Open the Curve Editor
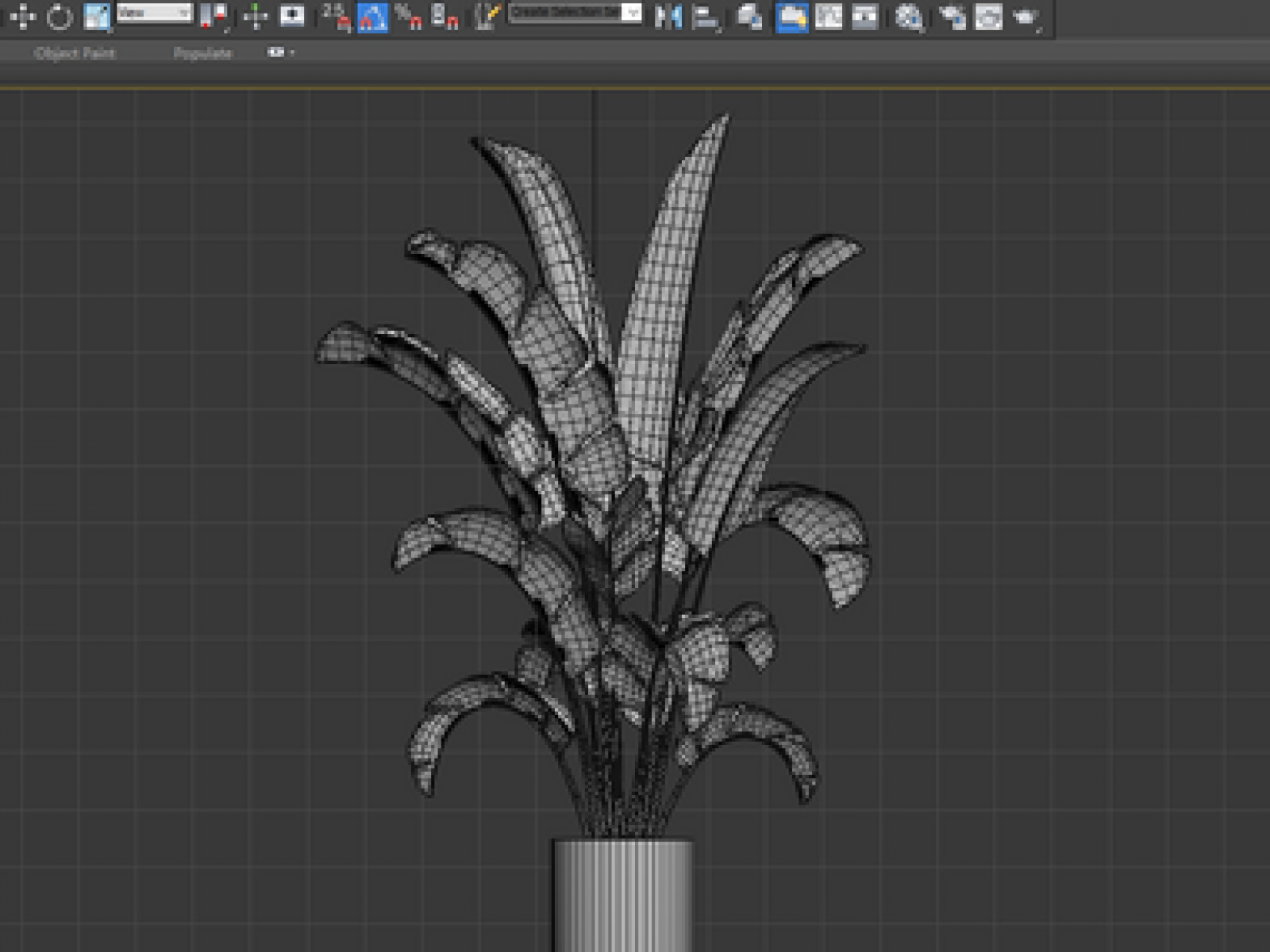This screenshot has width=1270, height=952. [829, 16]
